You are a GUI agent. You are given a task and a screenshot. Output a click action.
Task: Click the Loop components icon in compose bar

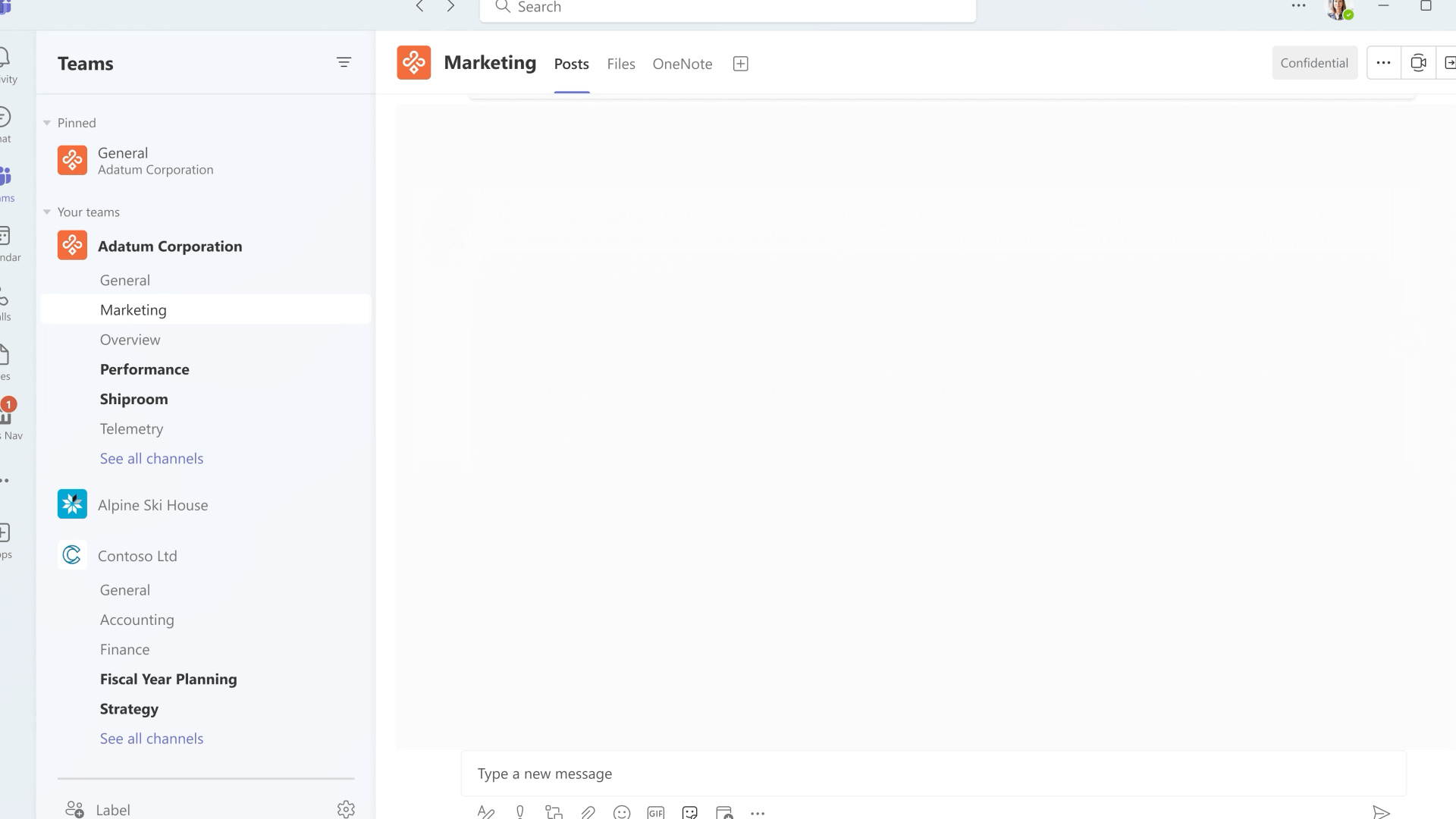pos(554,812)
